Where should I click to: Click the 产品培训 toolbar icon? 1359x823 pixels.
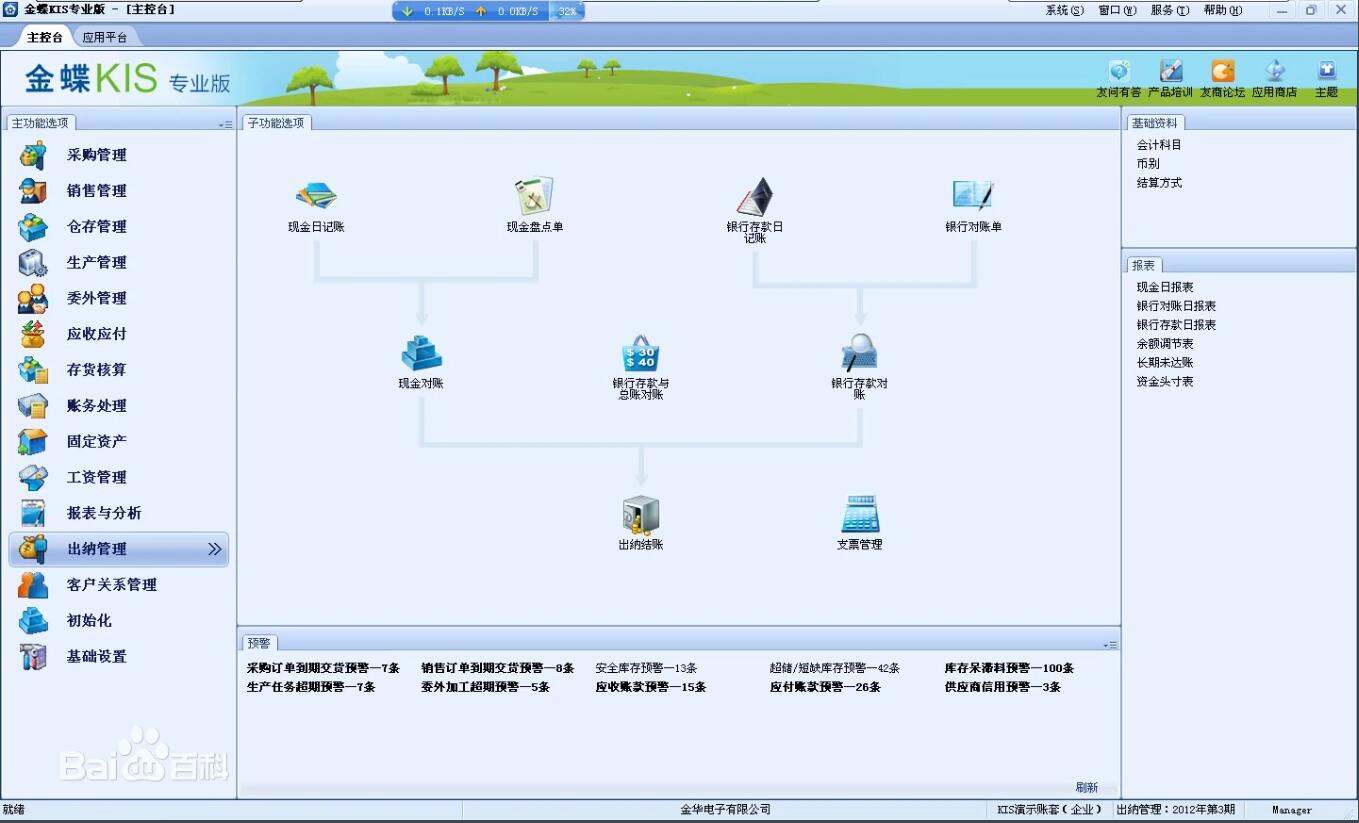[1170, 71]
